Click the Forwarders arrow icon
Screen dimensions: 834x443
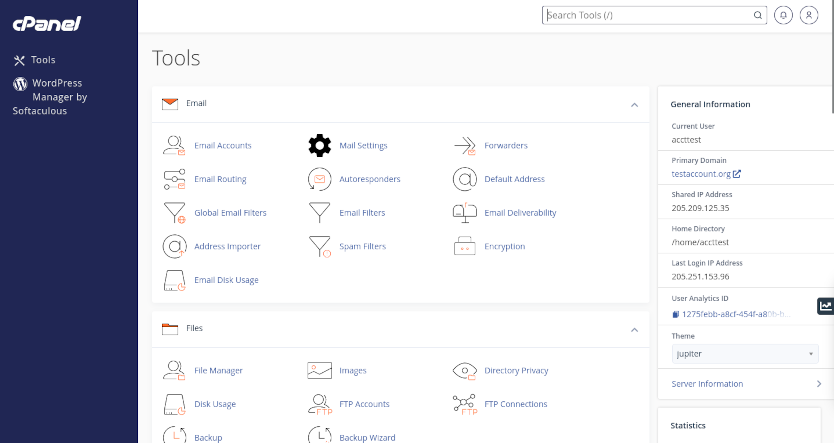(x=464, y=145)
